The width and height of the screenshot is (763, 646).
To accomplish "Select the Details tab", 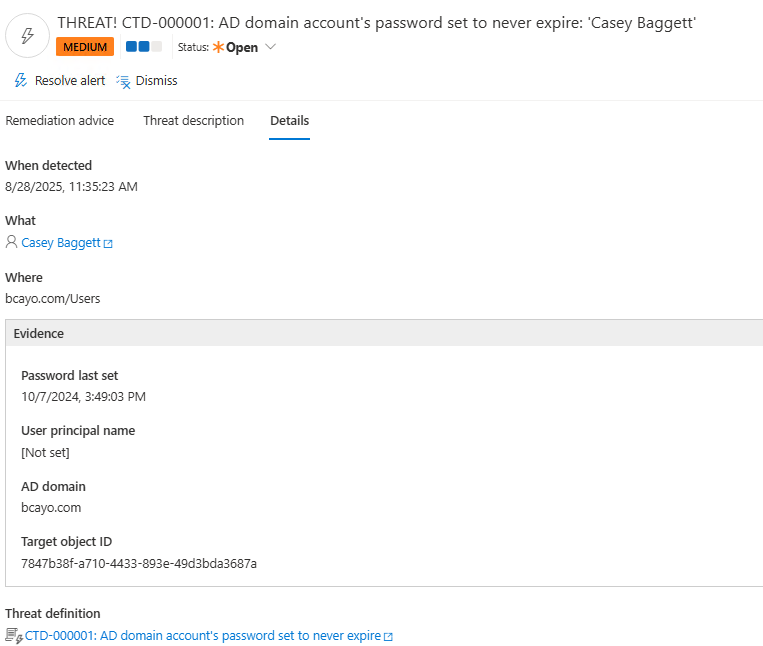I will [x=289, y=121].
